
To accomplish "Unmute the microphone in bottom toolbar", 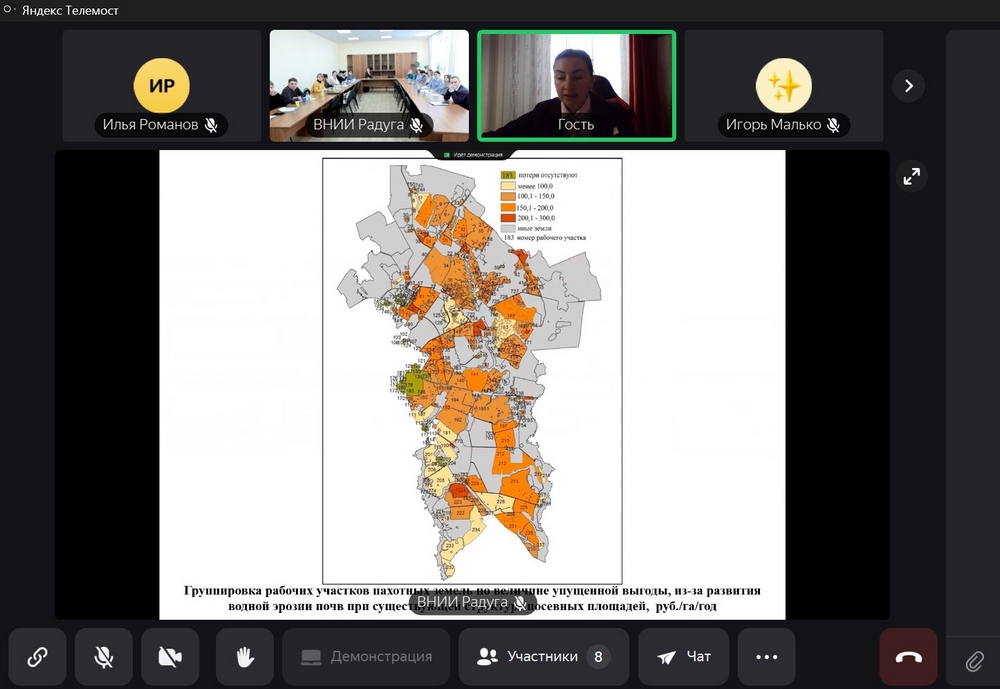I will pyautogui.click(x=103, y=657).
